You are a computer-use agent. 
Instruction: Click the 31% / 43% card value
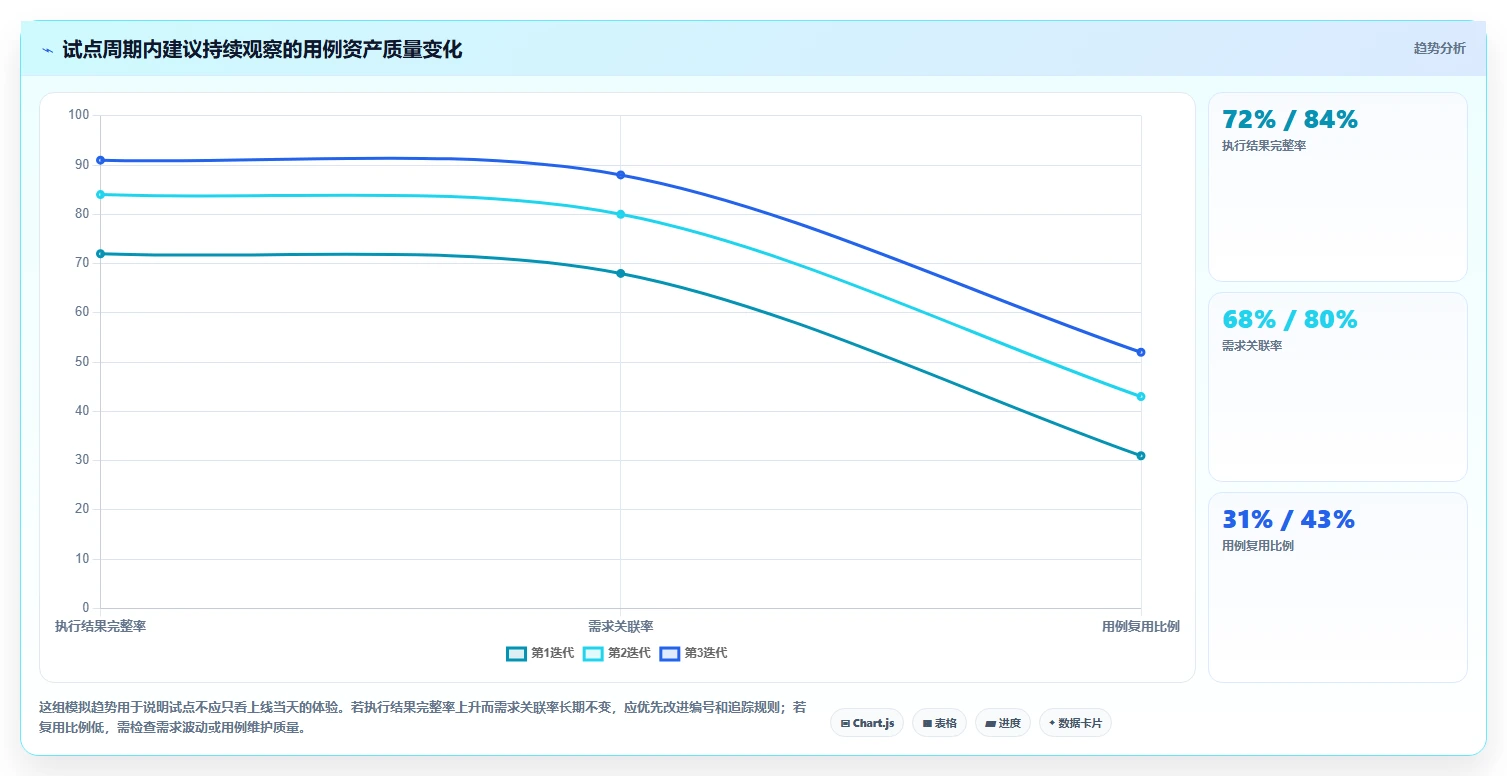[1288, 520]
